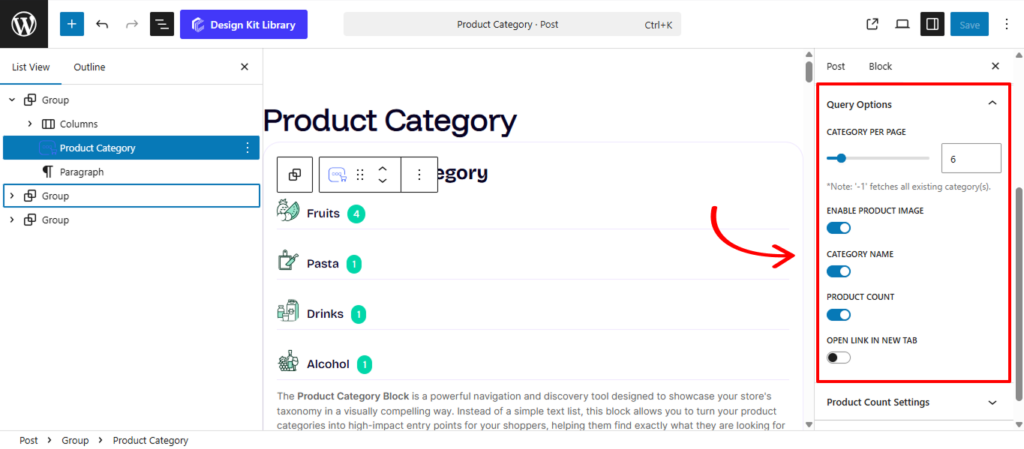Viewport: 1024px width, 449px height.
Task: Open the Design Kit Library
Action: pos(244,24)
